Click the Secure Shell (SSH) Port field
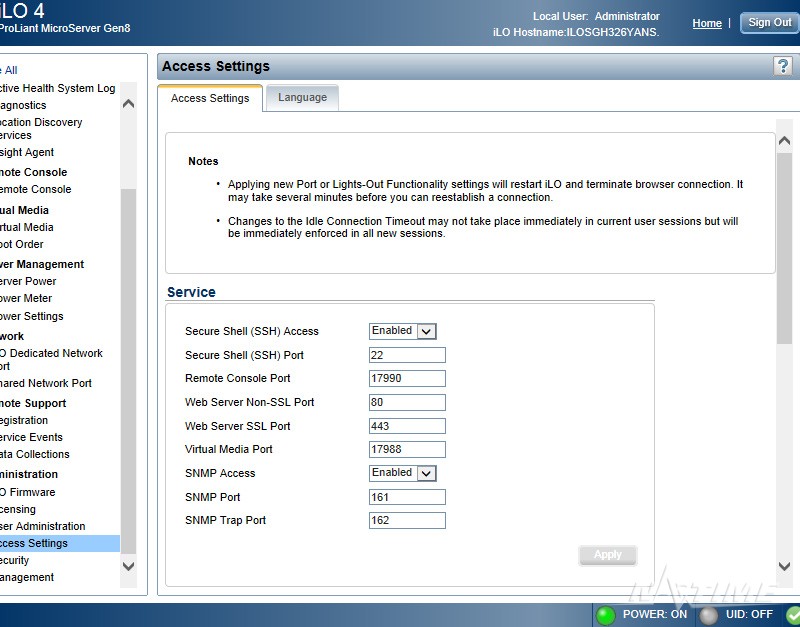The height and width of the screenshot is (627, 800). pos(407,355)
